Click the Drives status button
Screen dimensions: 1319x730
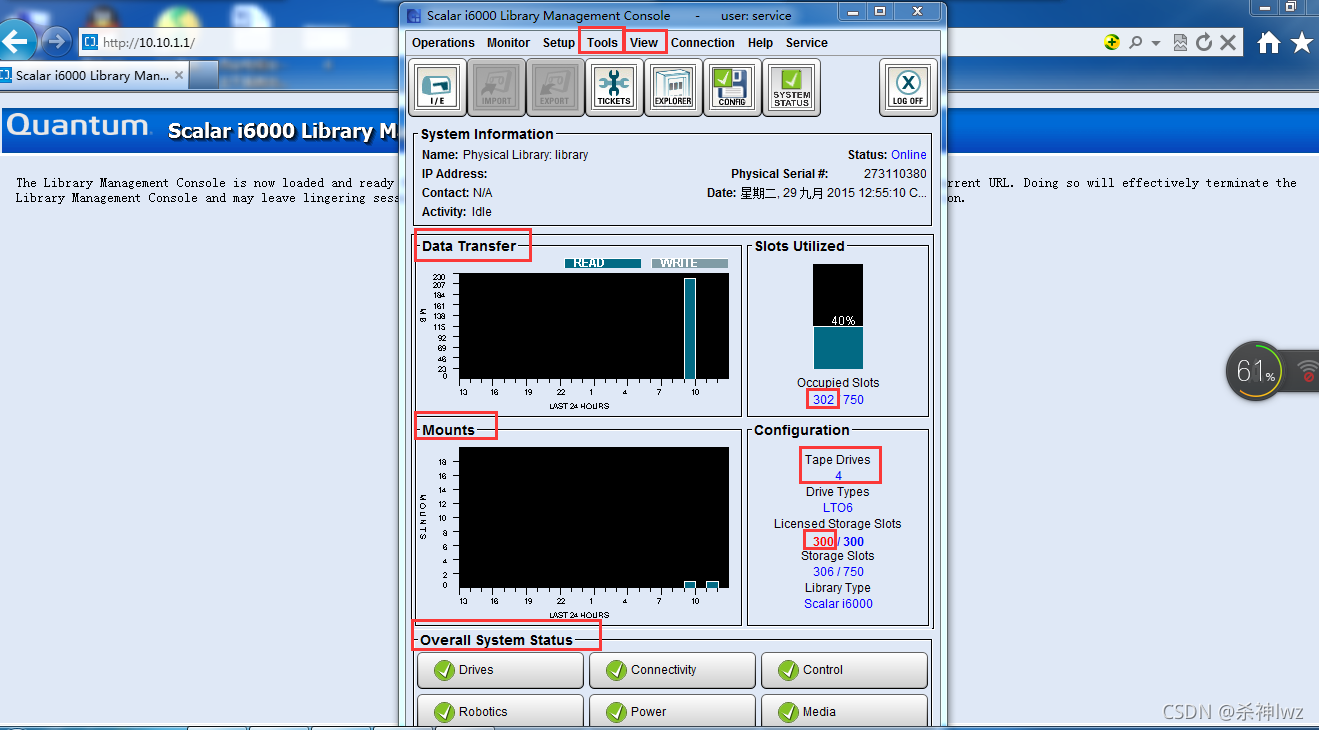click(x=500, y=670)
